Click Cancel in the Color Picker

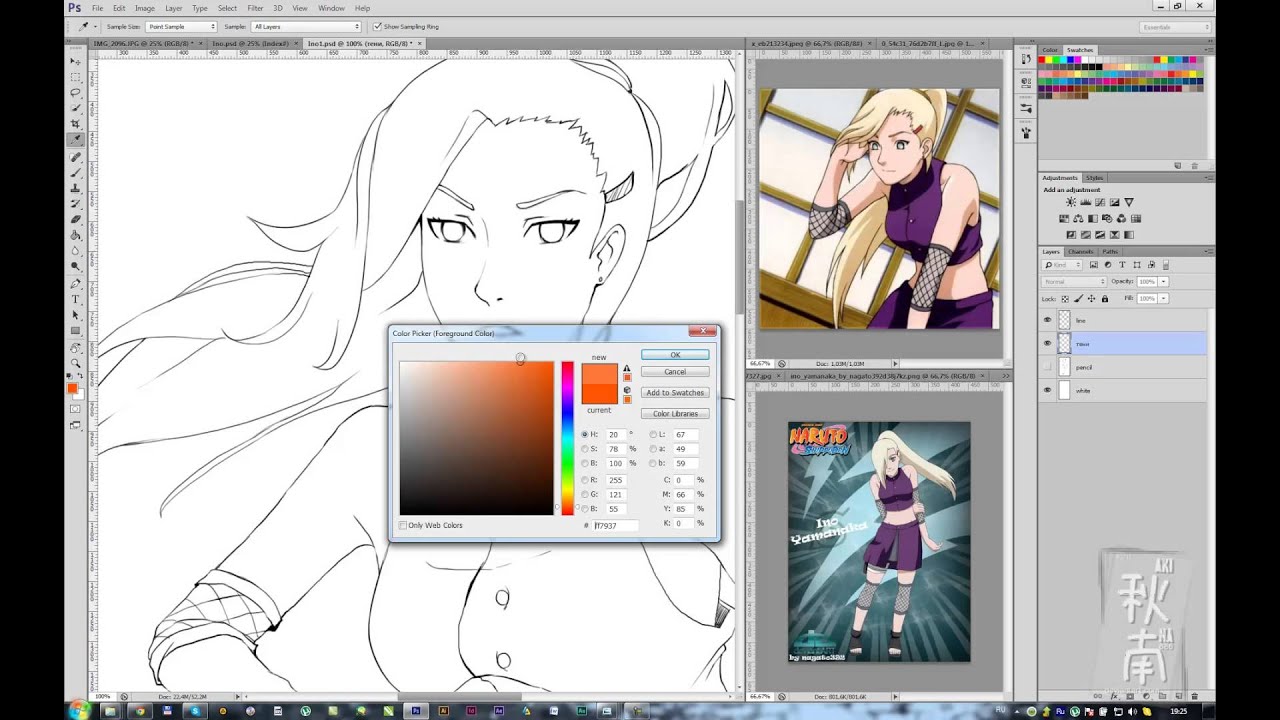point(675,371)
